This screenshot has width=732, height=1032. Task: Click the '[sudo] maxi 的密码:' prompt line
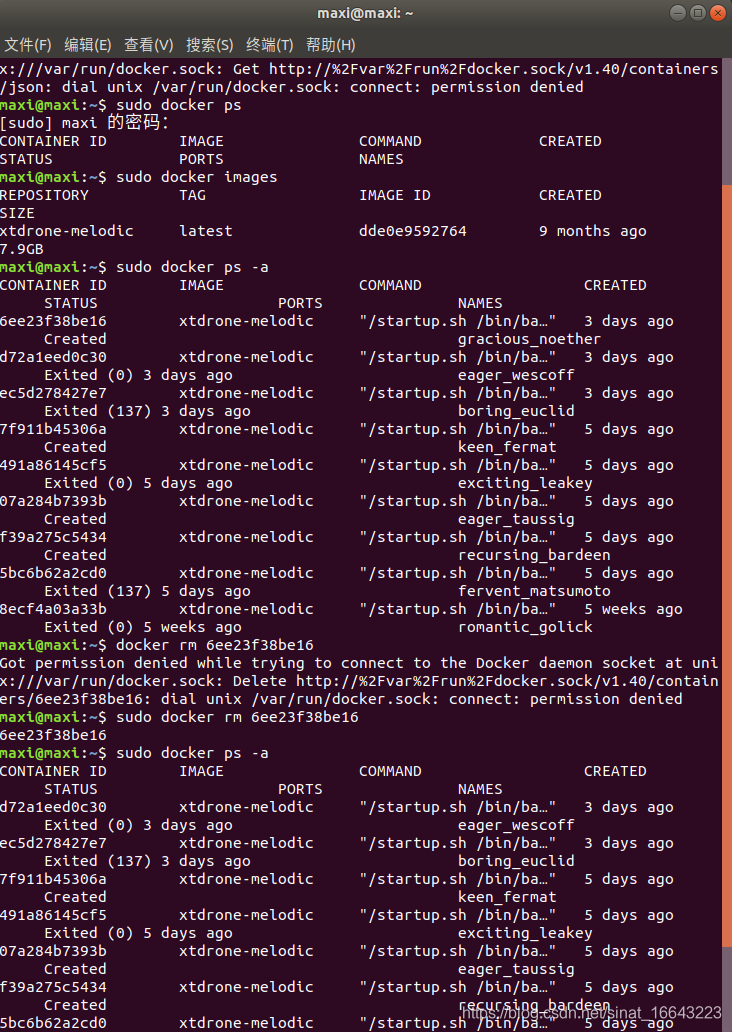click(84, 122)
